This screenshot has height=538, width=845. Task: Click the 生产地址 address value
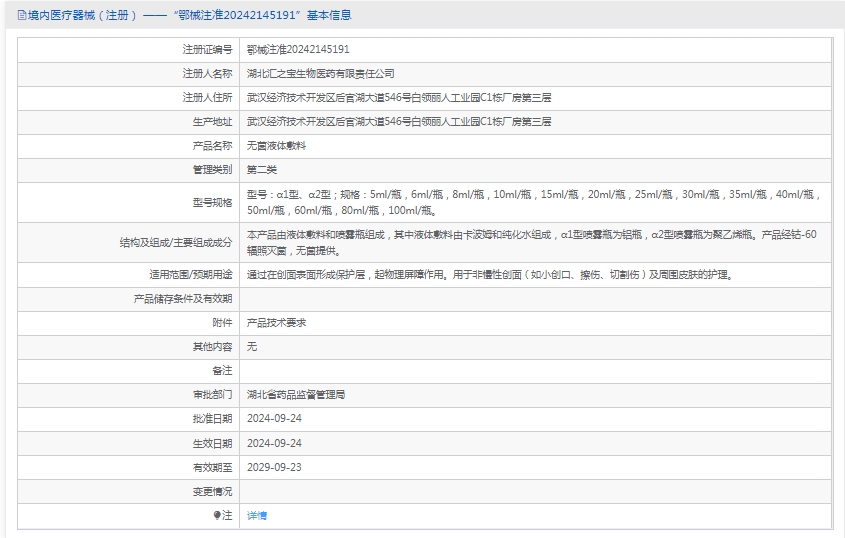399,121
